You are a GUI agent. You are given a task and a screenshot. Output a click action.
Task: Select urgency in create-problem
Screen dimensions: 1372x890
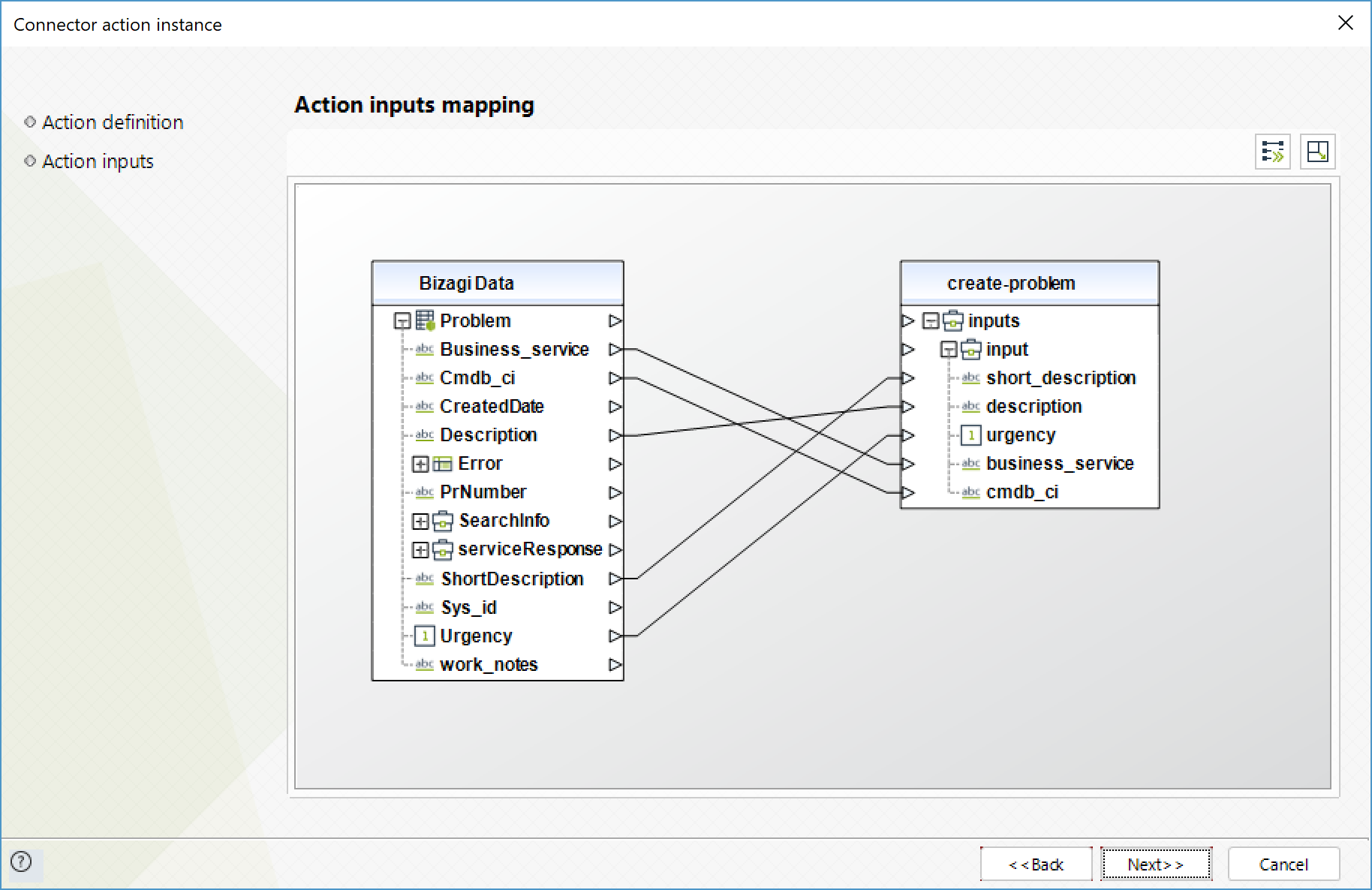pyautogui.click(x=1021, y=435)
